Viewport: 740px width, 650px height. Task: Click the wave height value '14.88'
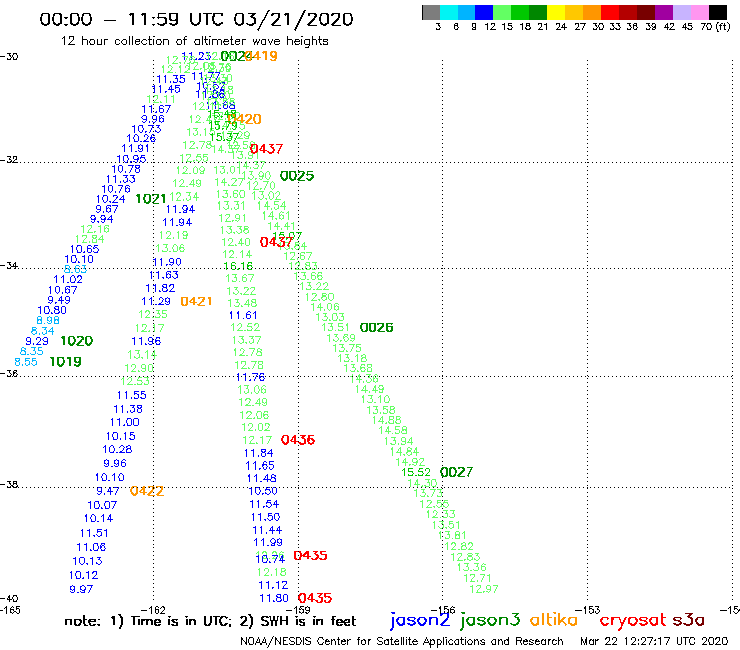(x=387, y=420)
